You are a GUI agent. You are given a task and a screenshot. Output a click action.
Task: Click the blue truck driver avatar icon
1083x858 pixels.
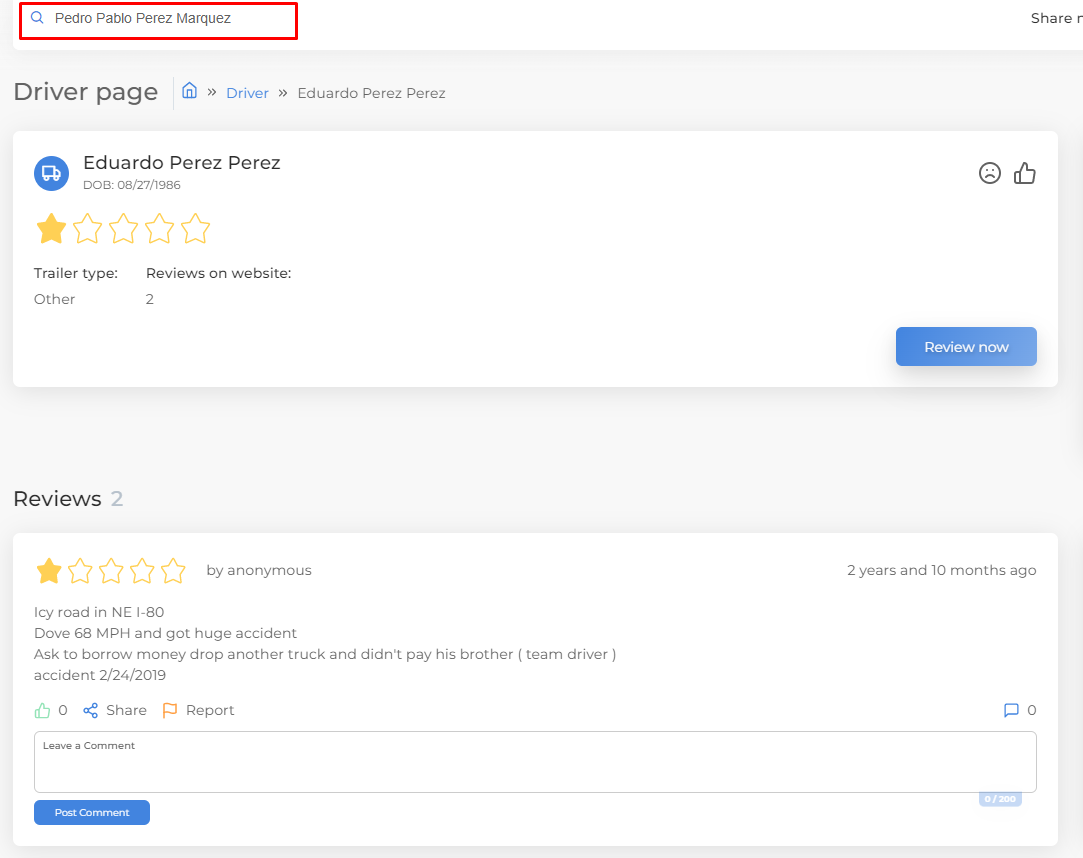[x=51, y=173]
